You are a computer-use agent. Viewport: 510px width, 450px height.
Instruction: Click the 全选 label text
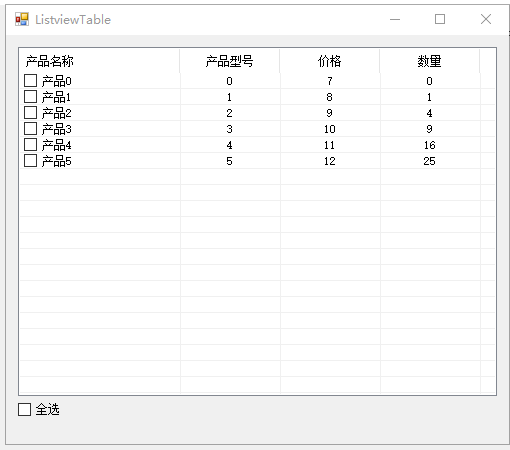pyautogui.click(x=47, y=409)
